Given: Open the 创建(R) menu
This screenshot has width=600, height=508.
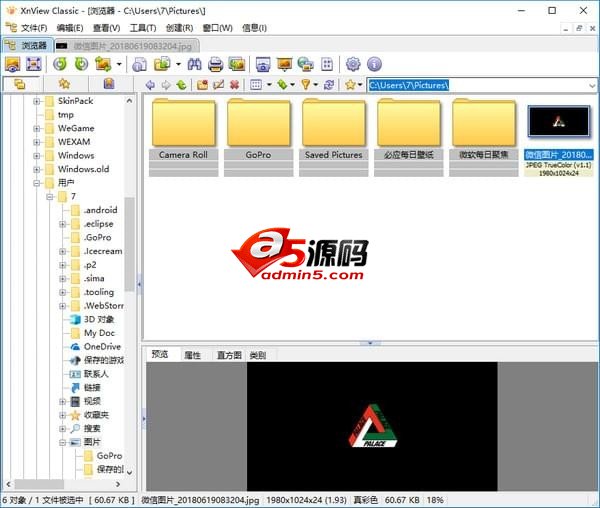Looking at the screenshot, I should 179,28.
